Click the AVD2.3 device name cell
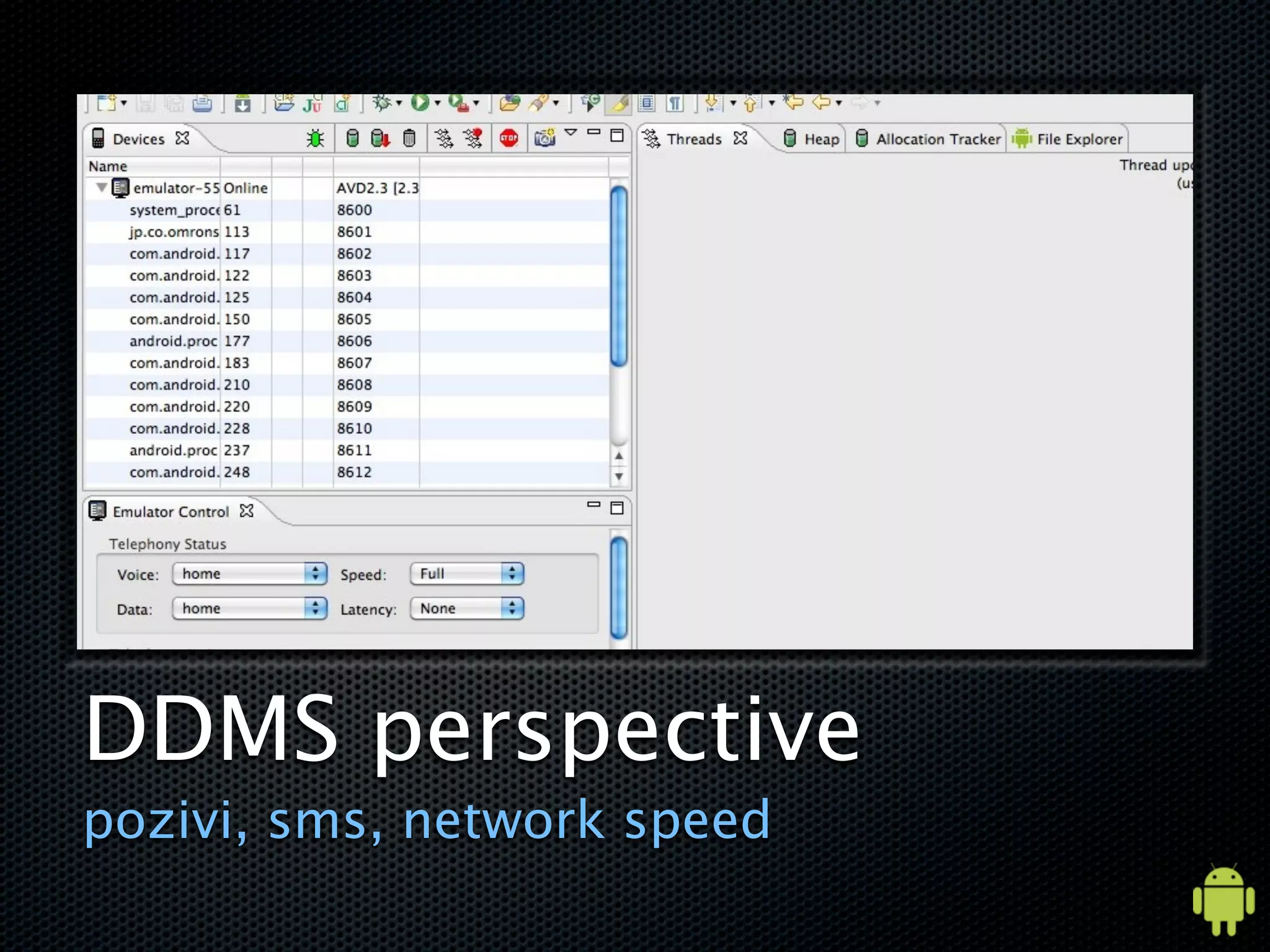The image size is (1270, 952). [x=377, y=188]
